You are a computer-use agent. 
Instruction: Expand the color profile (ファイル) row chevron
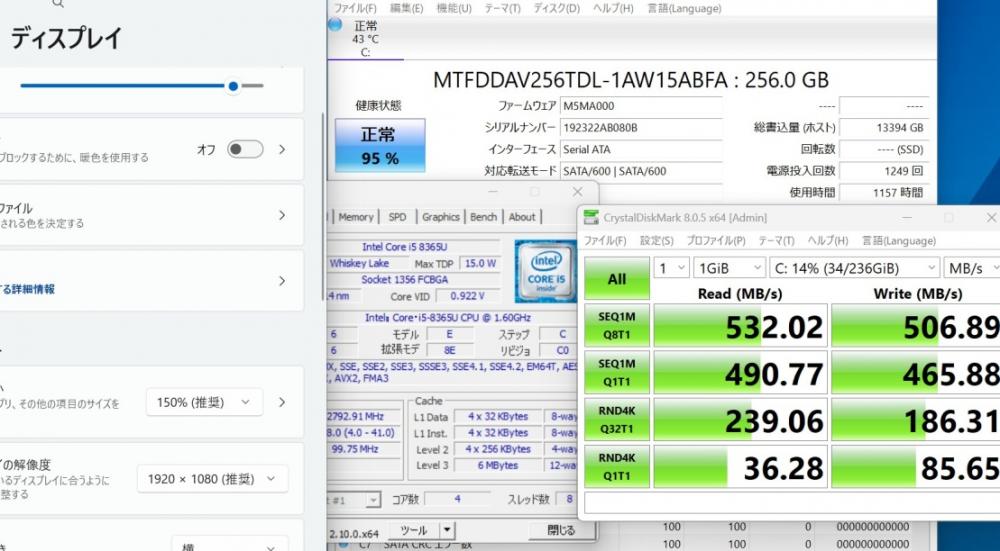(282, 216)
